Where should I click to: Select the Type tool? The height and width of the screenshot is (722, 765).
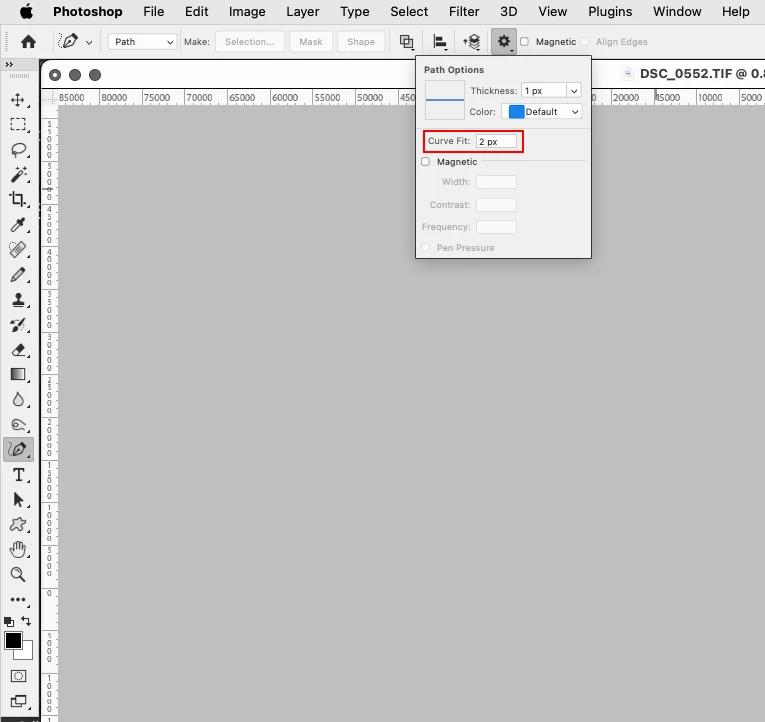tap(18, 475)
